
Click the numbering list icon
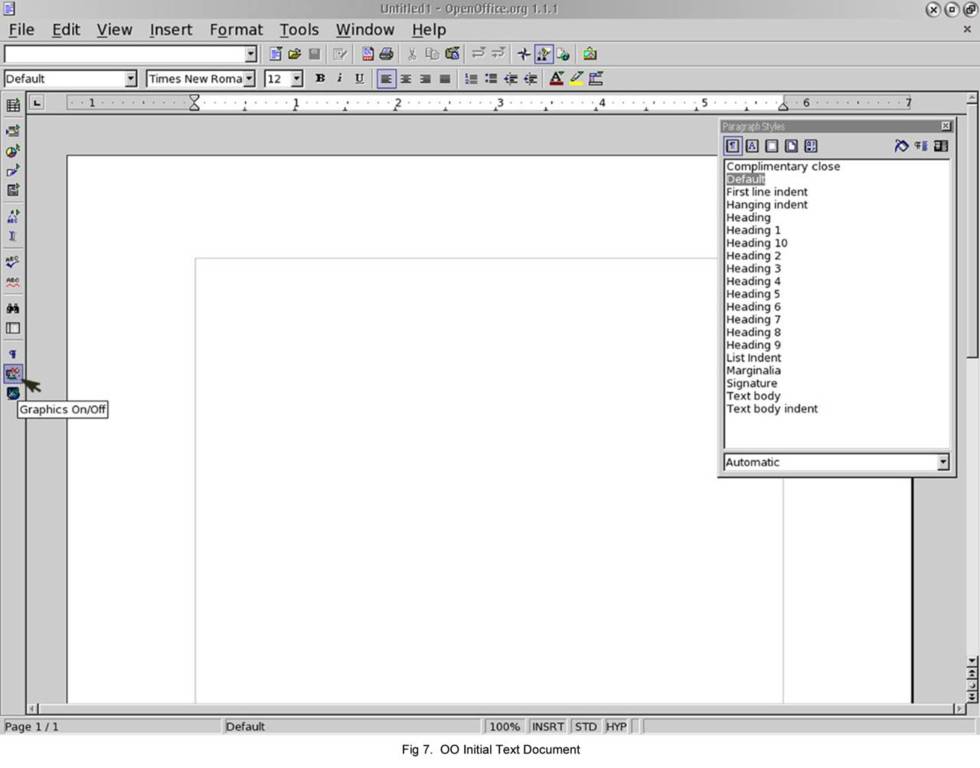click(471, 79)
